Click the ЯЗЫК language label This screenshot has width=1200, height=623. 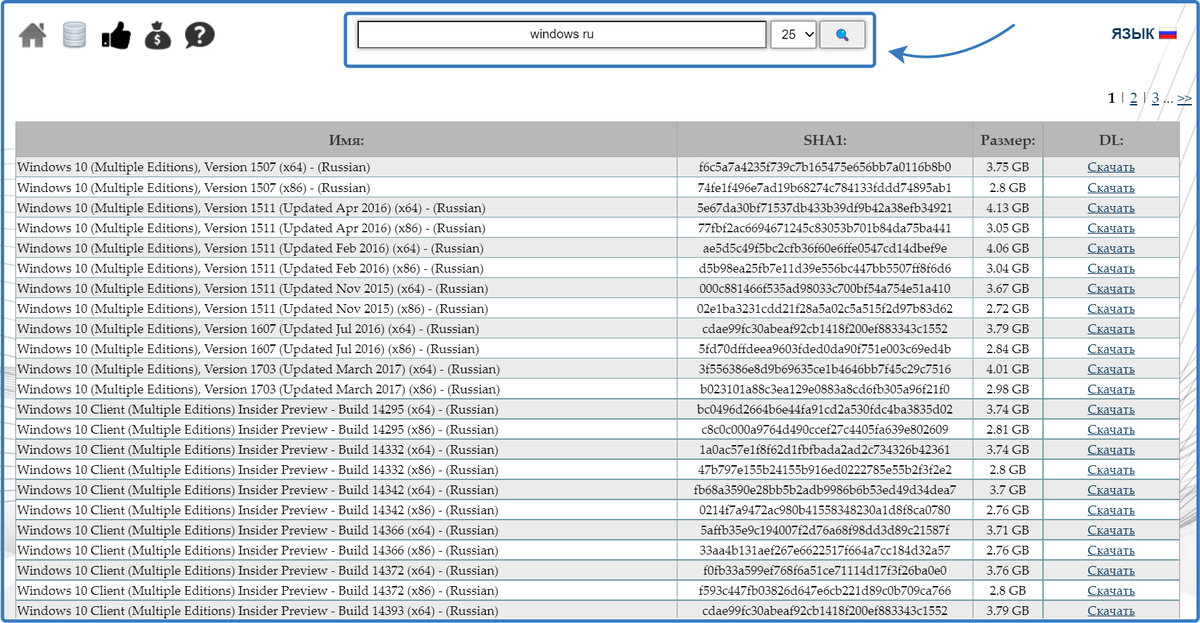(1133, 34)
